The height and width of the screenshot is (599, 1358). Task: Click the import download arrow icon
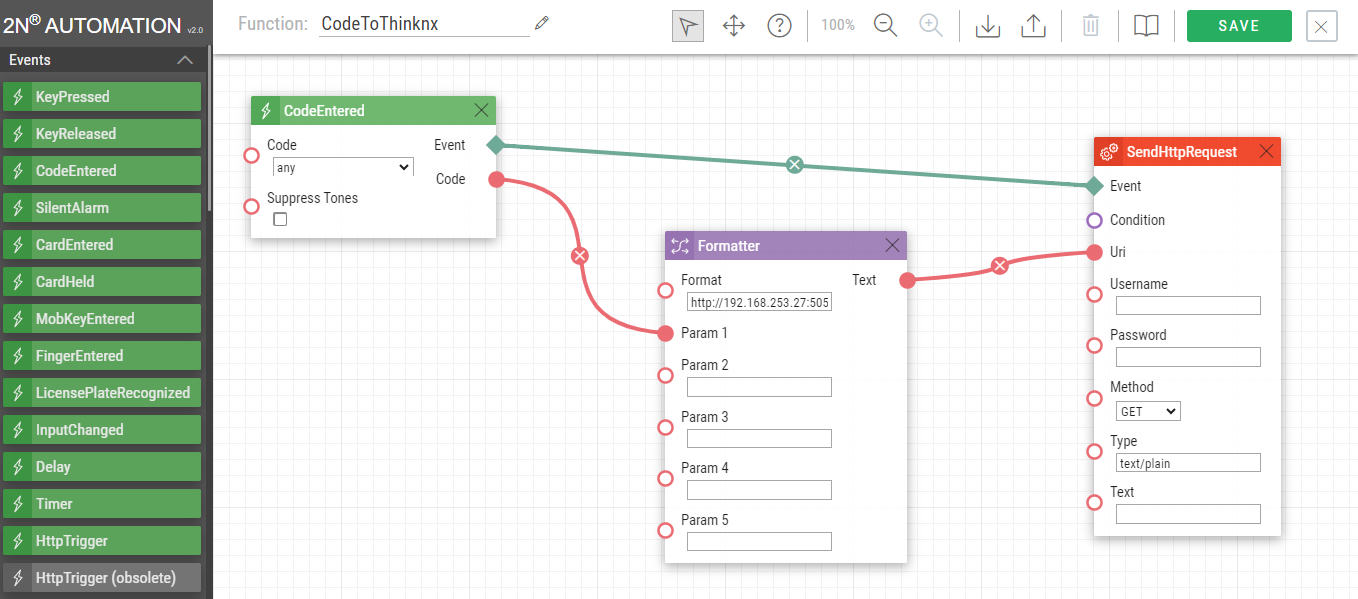(987, 26)
